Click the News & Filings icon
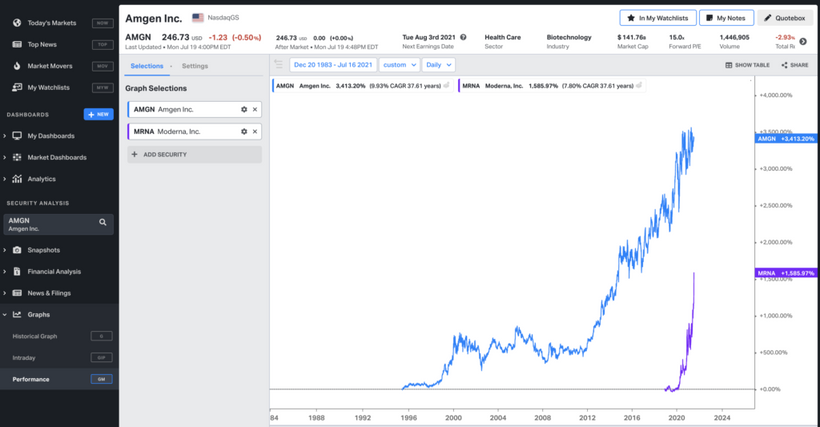The image size is (820, 427). tap(17, 293)
